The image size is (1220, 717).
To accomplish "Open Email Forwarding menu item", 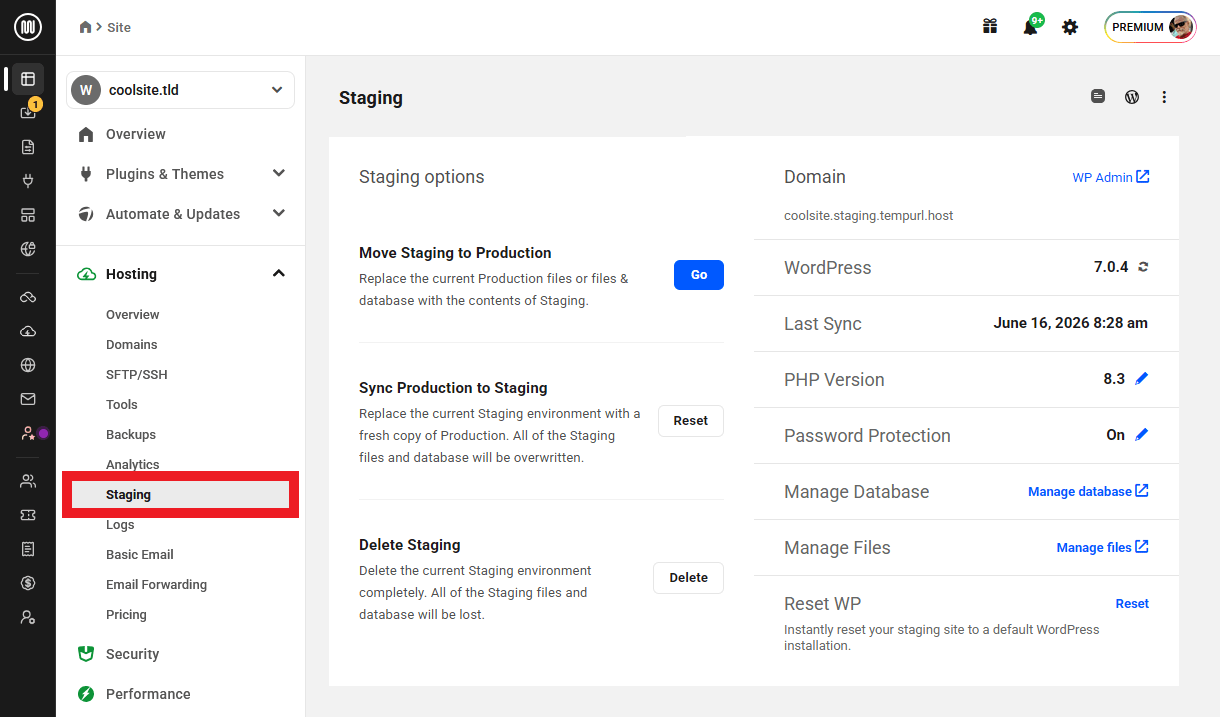I will (157, 584).
